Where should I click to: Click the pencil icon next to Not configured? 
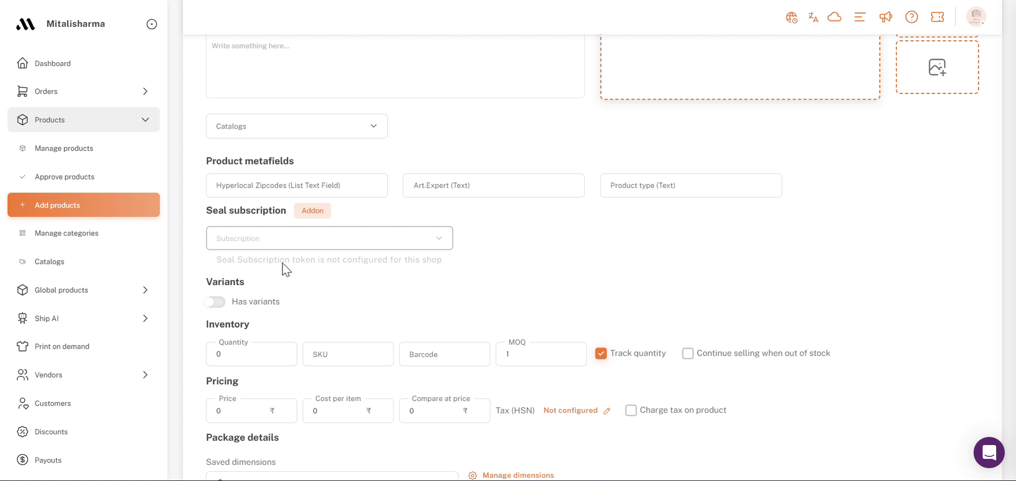coord(607,410)
